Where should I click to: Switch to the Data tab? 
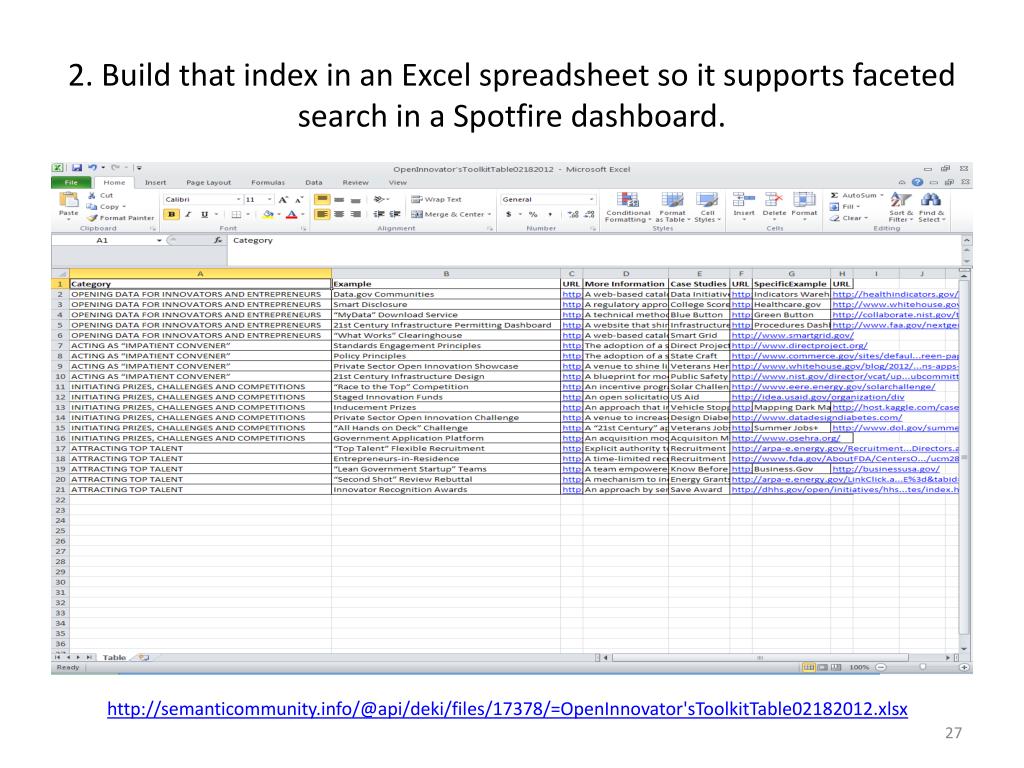(313, 182)
